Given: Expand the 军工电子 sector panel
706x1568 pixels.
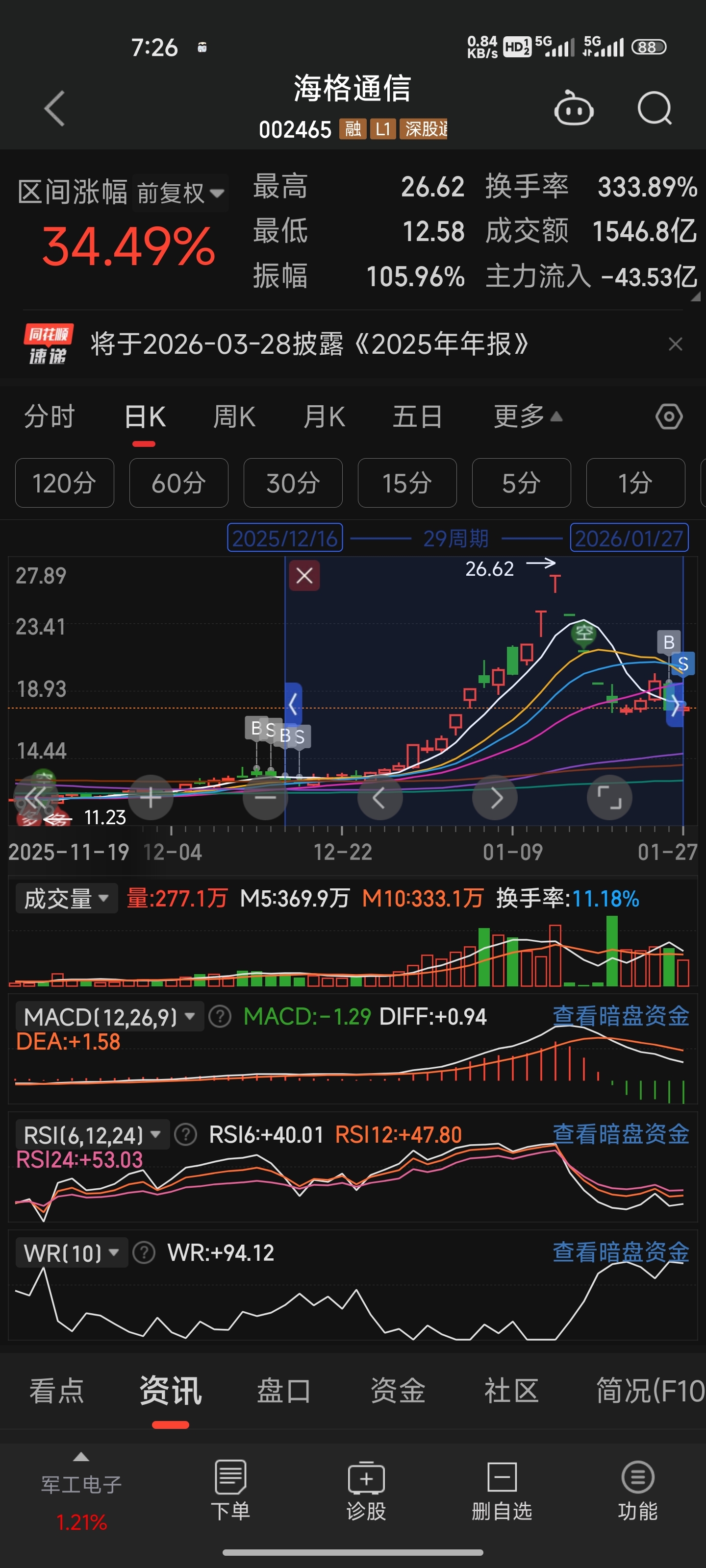Looking at the screenshot, I should point(81,1490).
